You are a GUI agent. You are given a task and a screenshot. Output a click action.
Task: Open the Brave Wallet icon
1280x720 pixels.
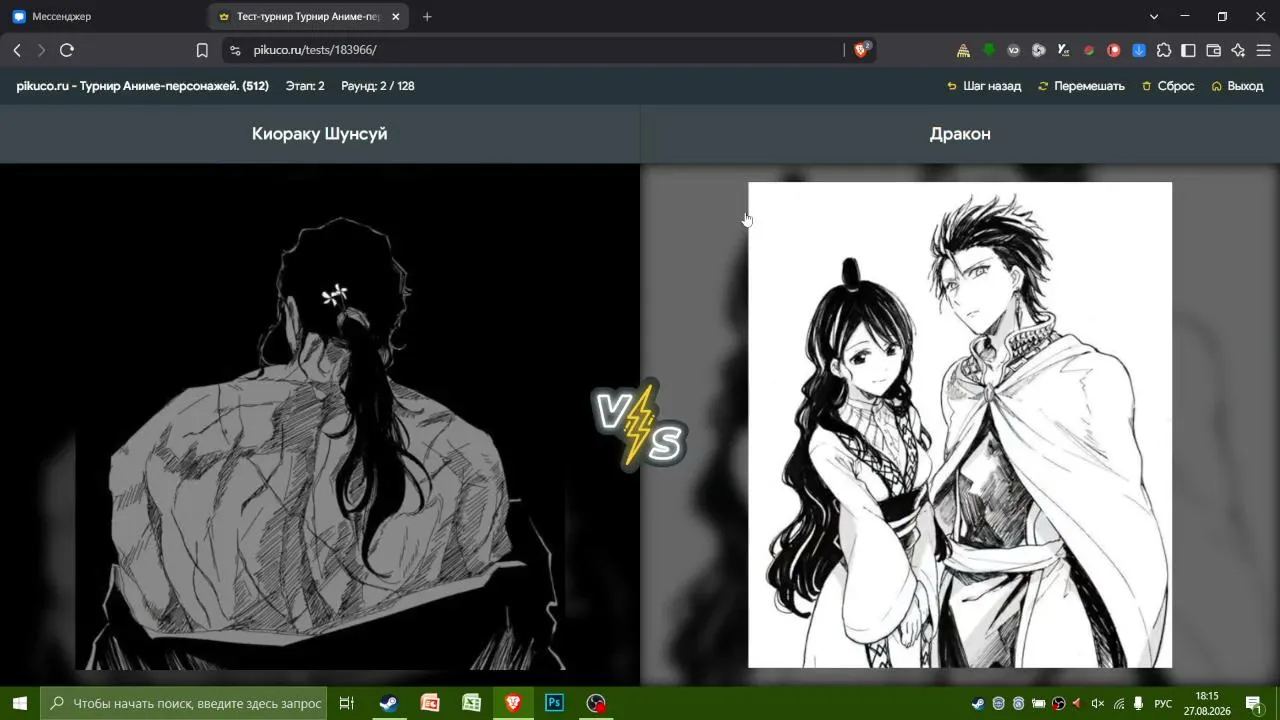1213,50
